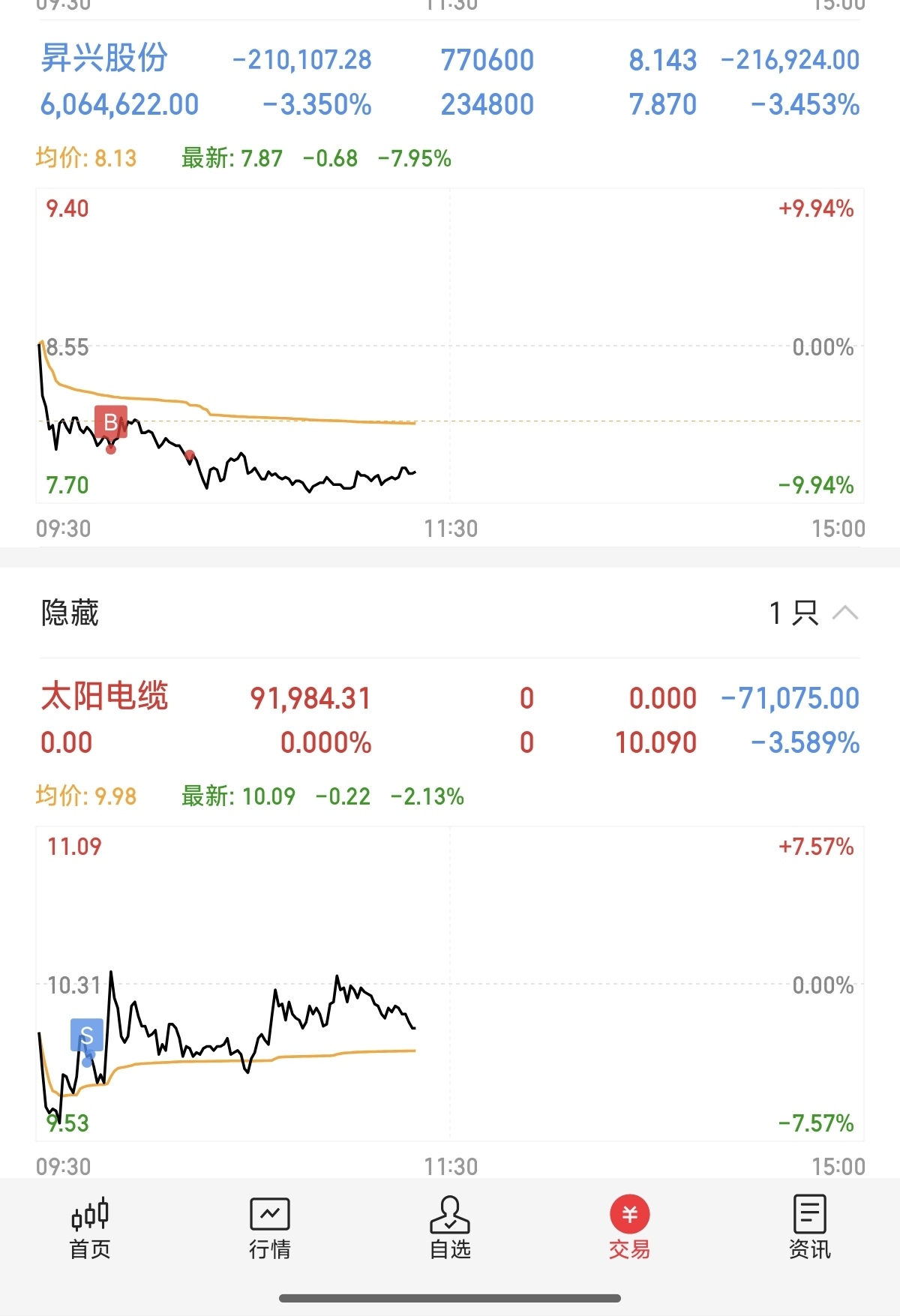Viewport: 900px width, 1316px height.
Task: Open the 首页 home candlestick icon
Action: [x=90, y=1214]
